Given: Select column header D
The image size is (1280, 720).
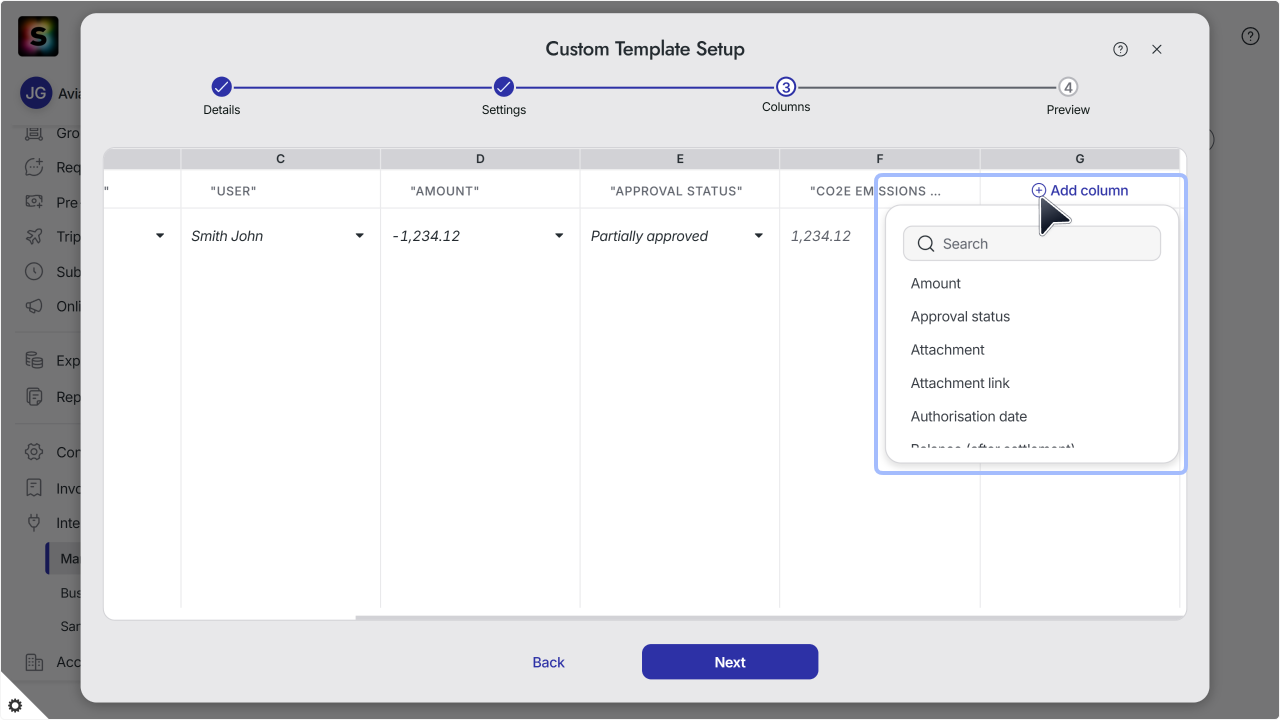Looking at the screenshot, I should click(480, 159).
